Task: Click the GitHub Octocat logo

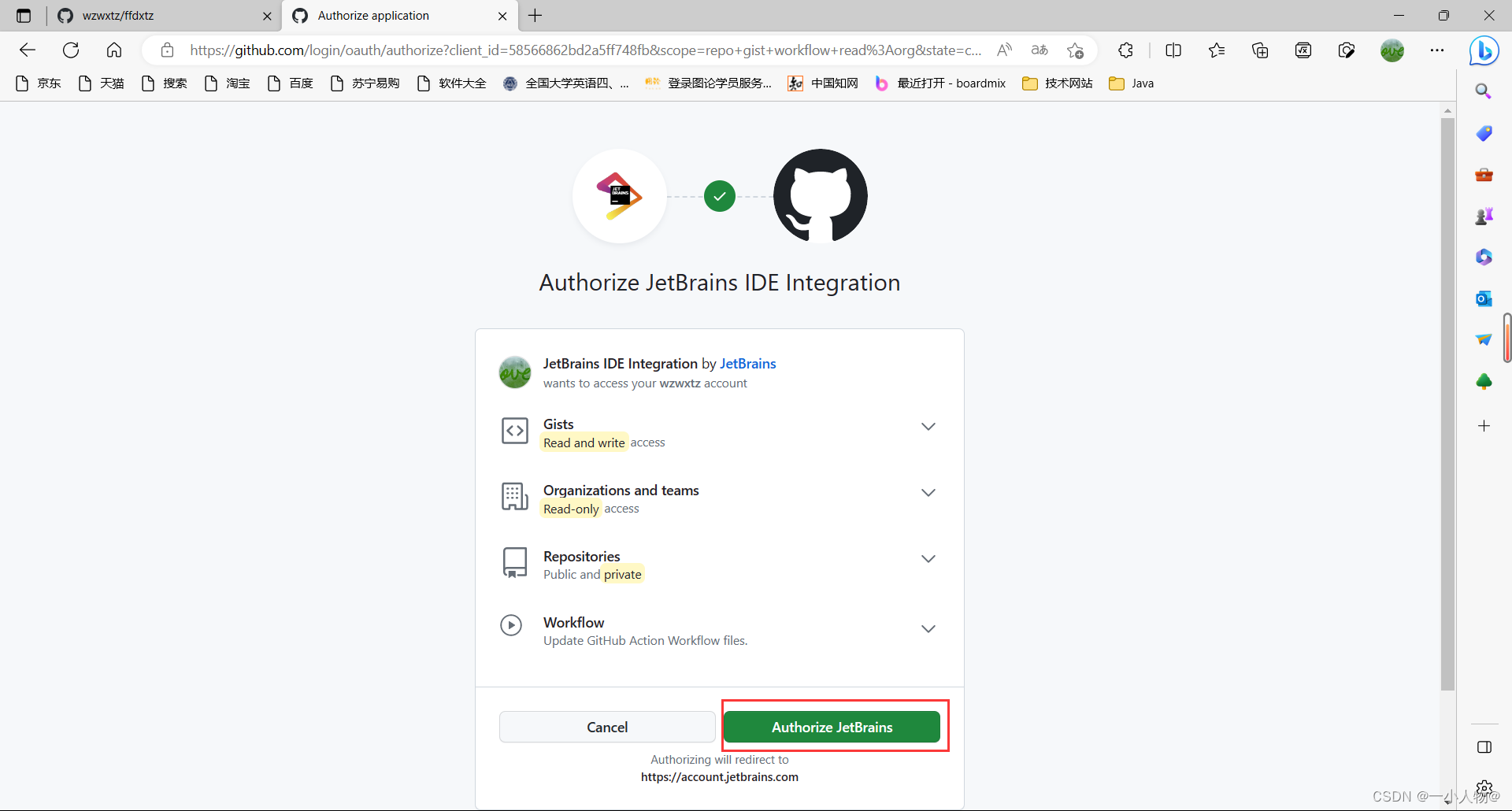Action: 820,196
